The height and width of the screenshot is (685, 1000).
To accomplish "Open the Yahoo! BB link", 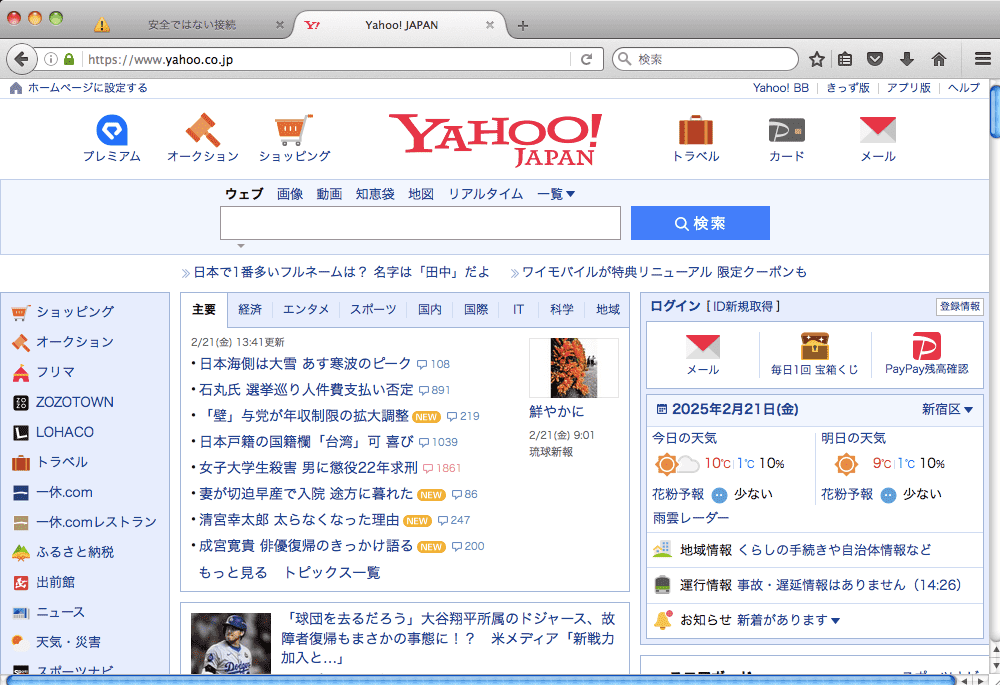I will click(x=781, y=88).
